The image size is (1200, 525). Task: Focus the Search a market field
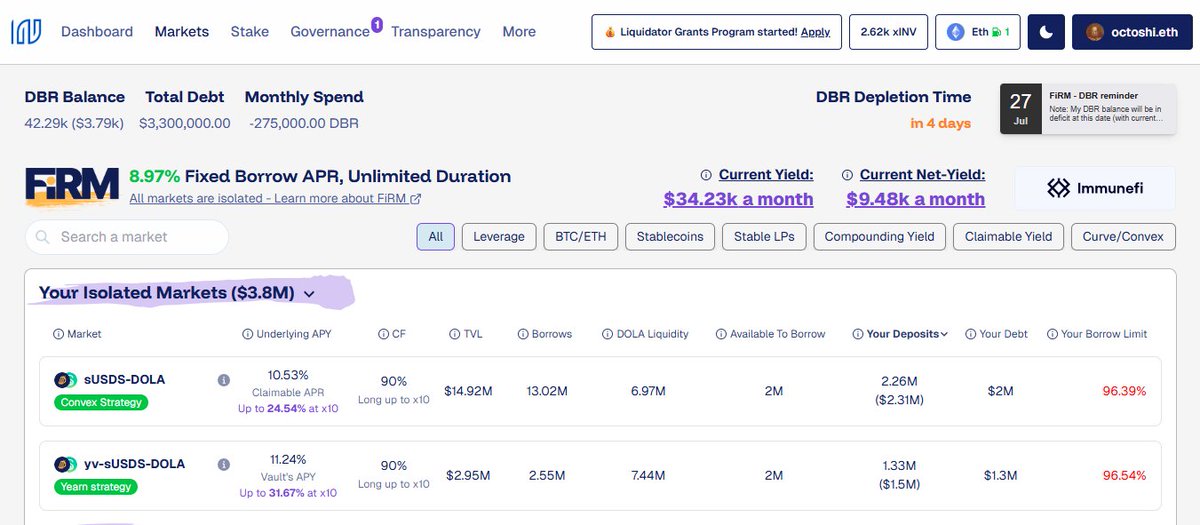[x=127, y=237]
